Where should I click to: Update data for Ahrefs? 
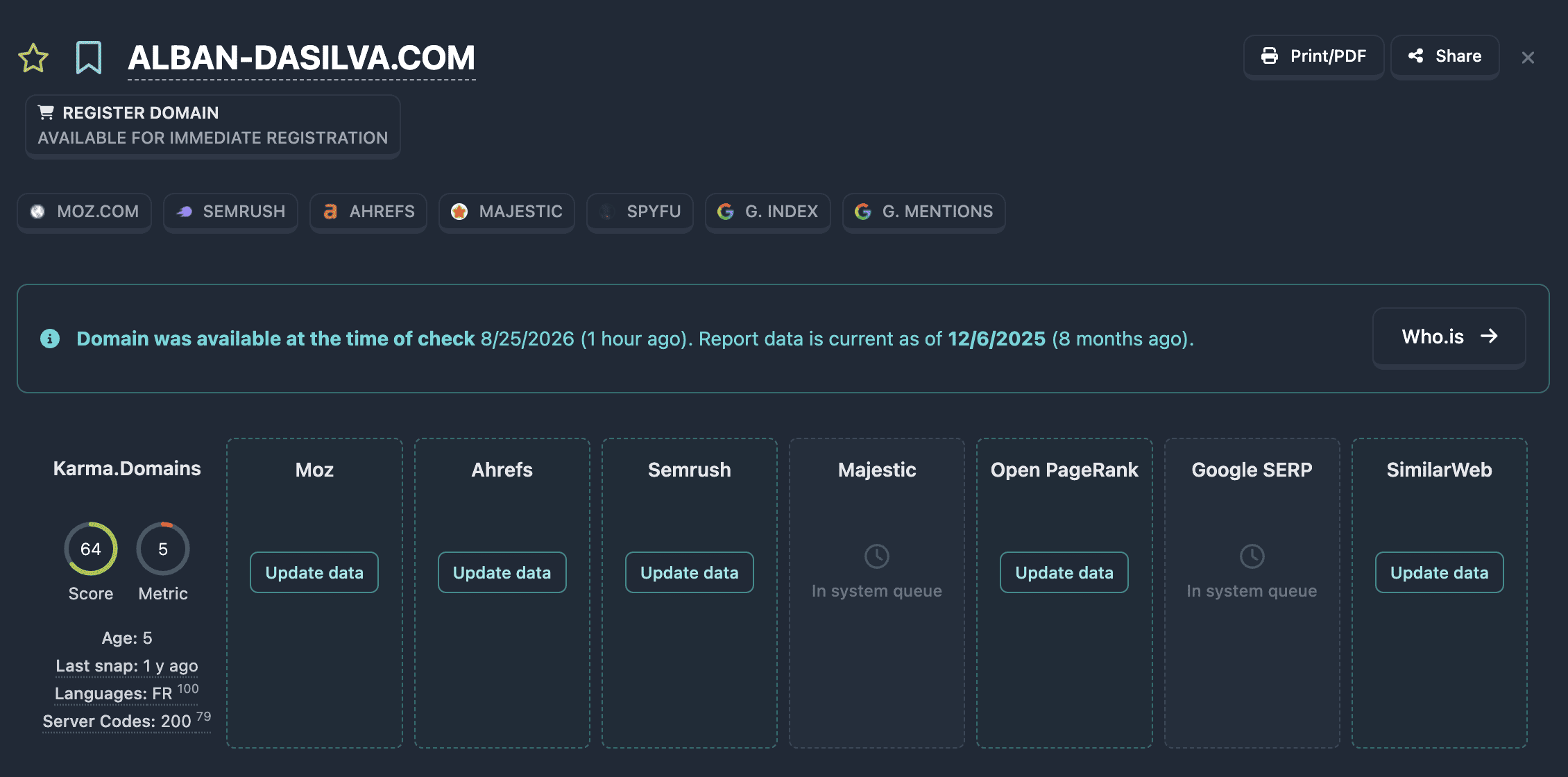pos(502,572)
